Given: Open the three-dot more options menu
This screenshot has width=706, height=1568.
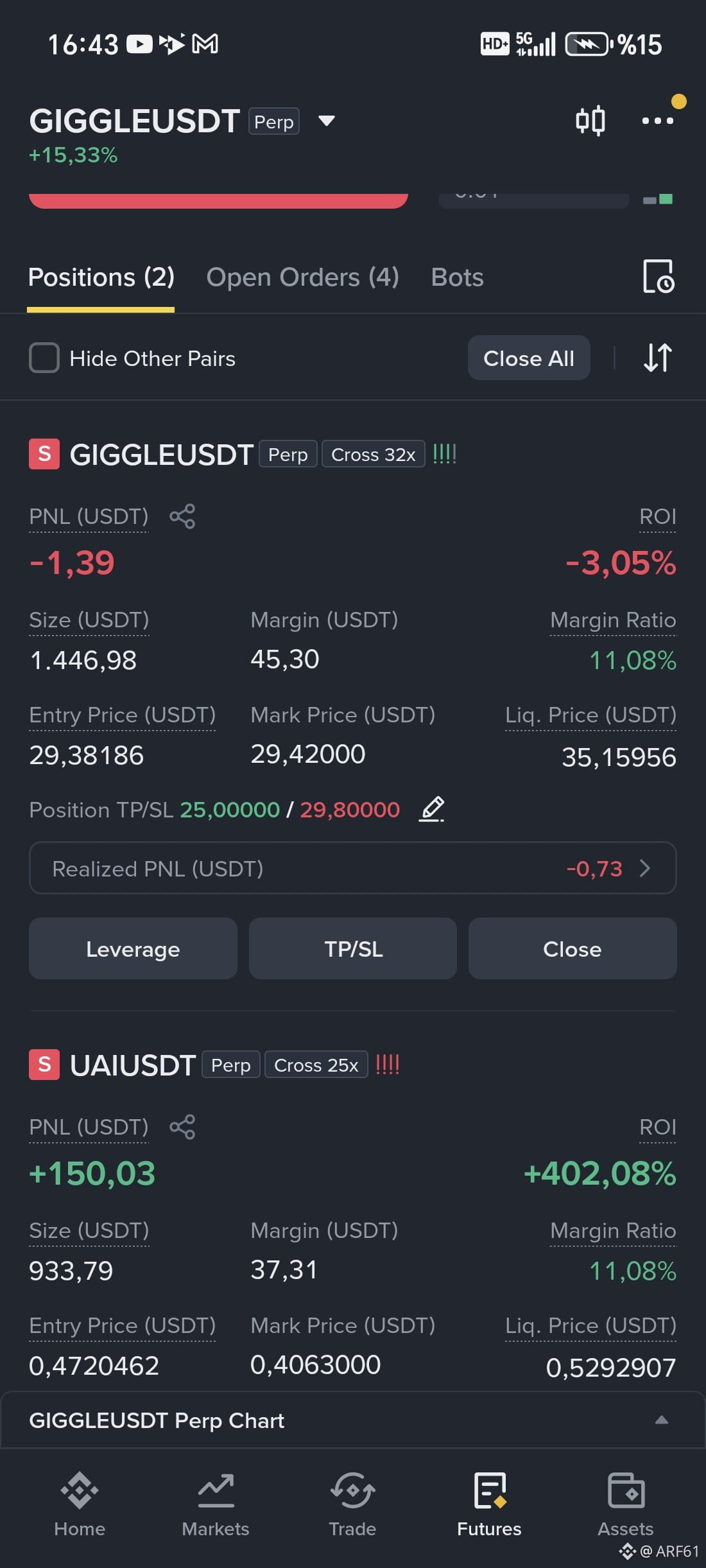Looking at the screenshot, I should click(x=658, y=120).
